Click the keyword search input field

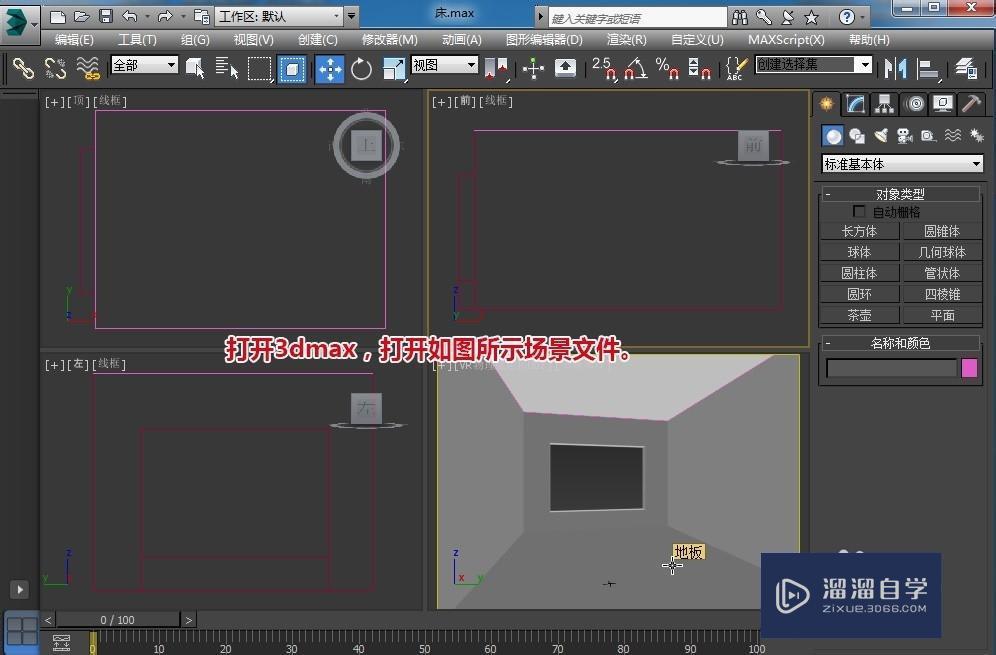point(636,17)
